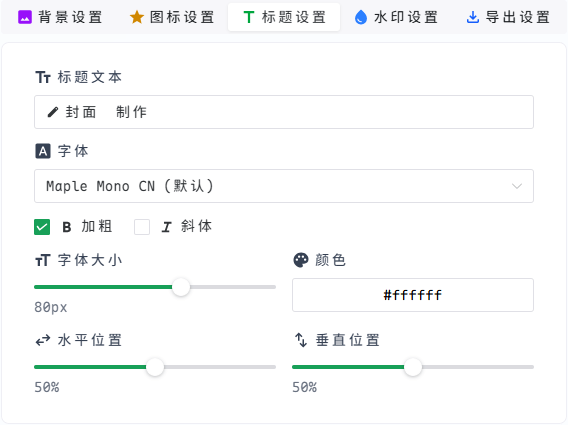Click the 加粗 label text

pyautogui.click(x=97, y=226)
